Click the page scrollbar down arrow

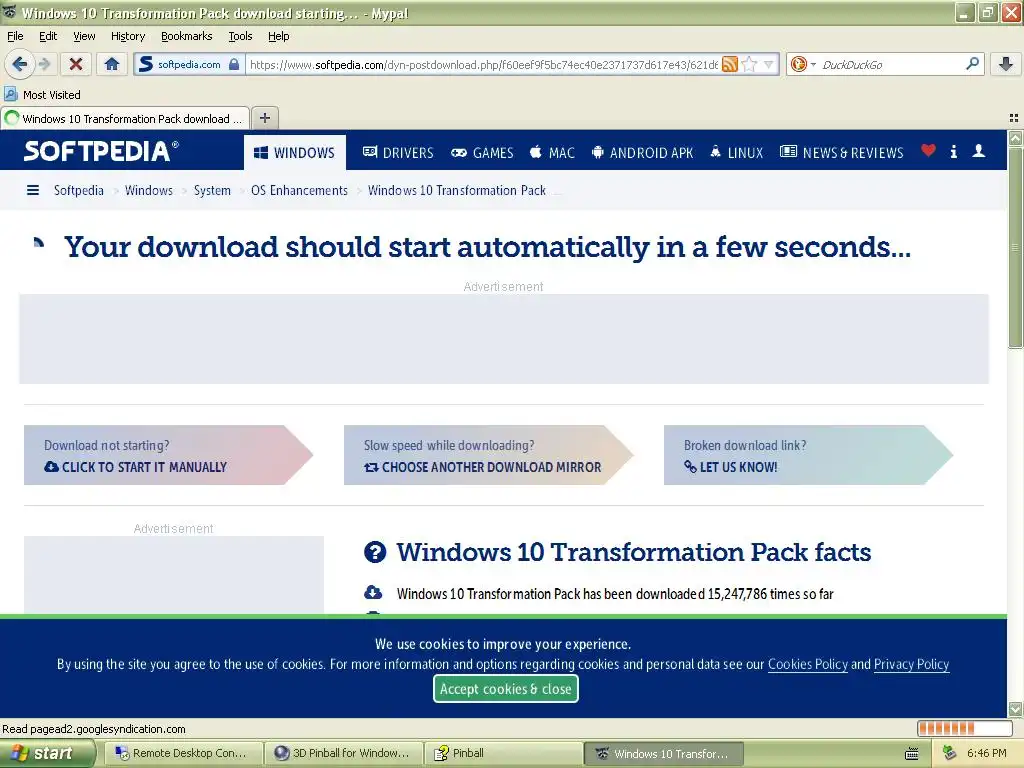[x=1015, y=709]
